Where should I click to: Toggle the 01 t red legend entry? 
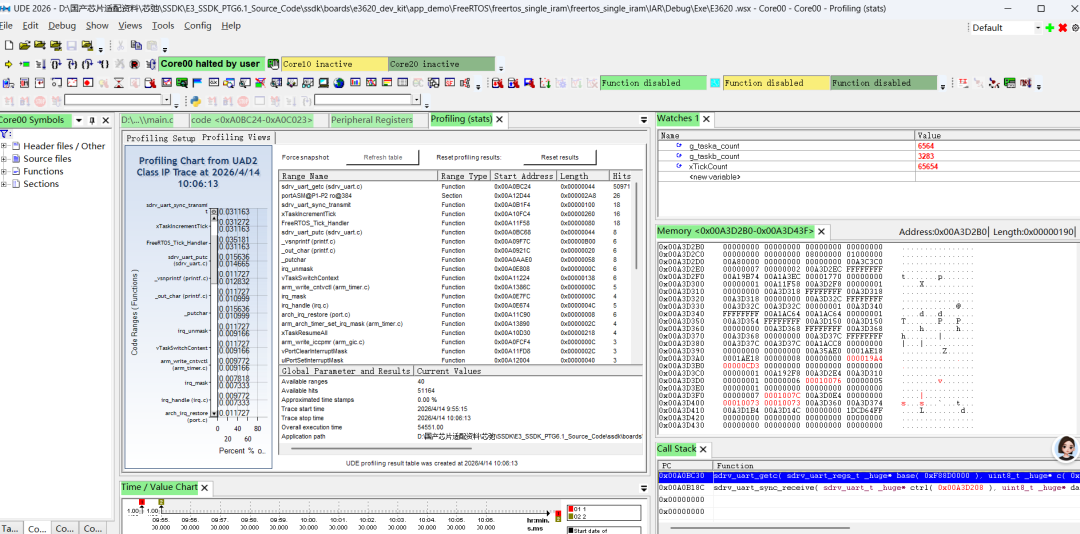pyautogui.click(x=574, y=509)
